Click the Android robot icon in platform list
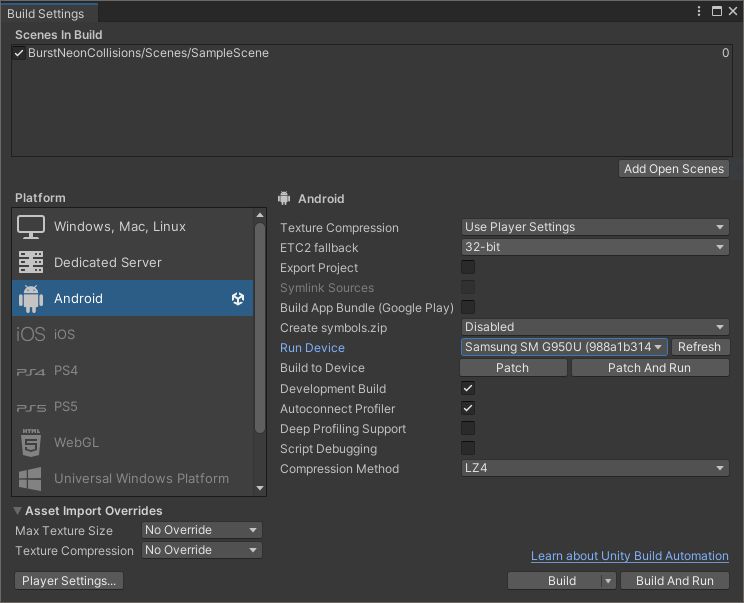This screenshot has width=744, height=603. coord(31,299)
